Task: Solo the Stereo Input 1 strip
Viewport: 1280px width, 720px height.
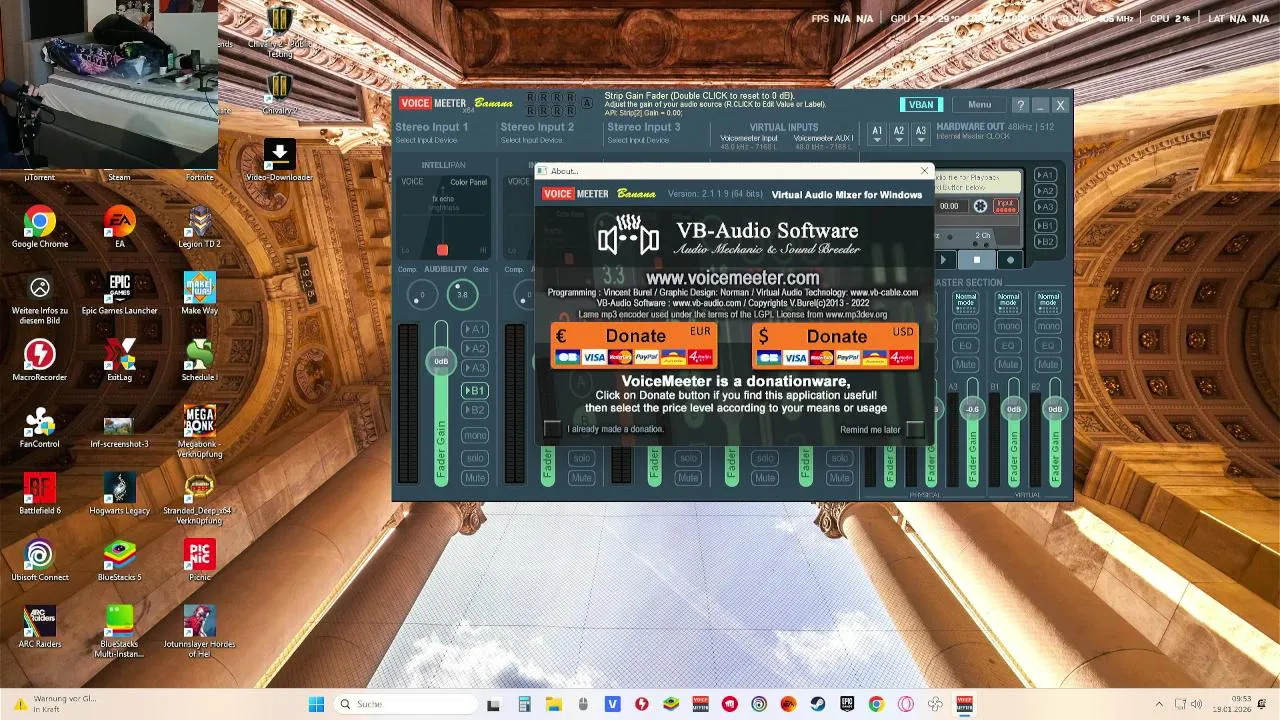Action: (x=475, y=458)
